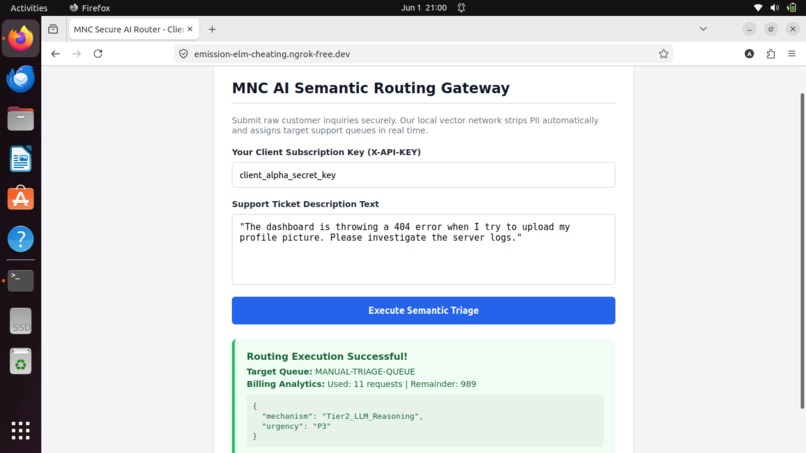Open the volume icon in system tray
This screenshot has width=806, height=453.
pos(775,8)
